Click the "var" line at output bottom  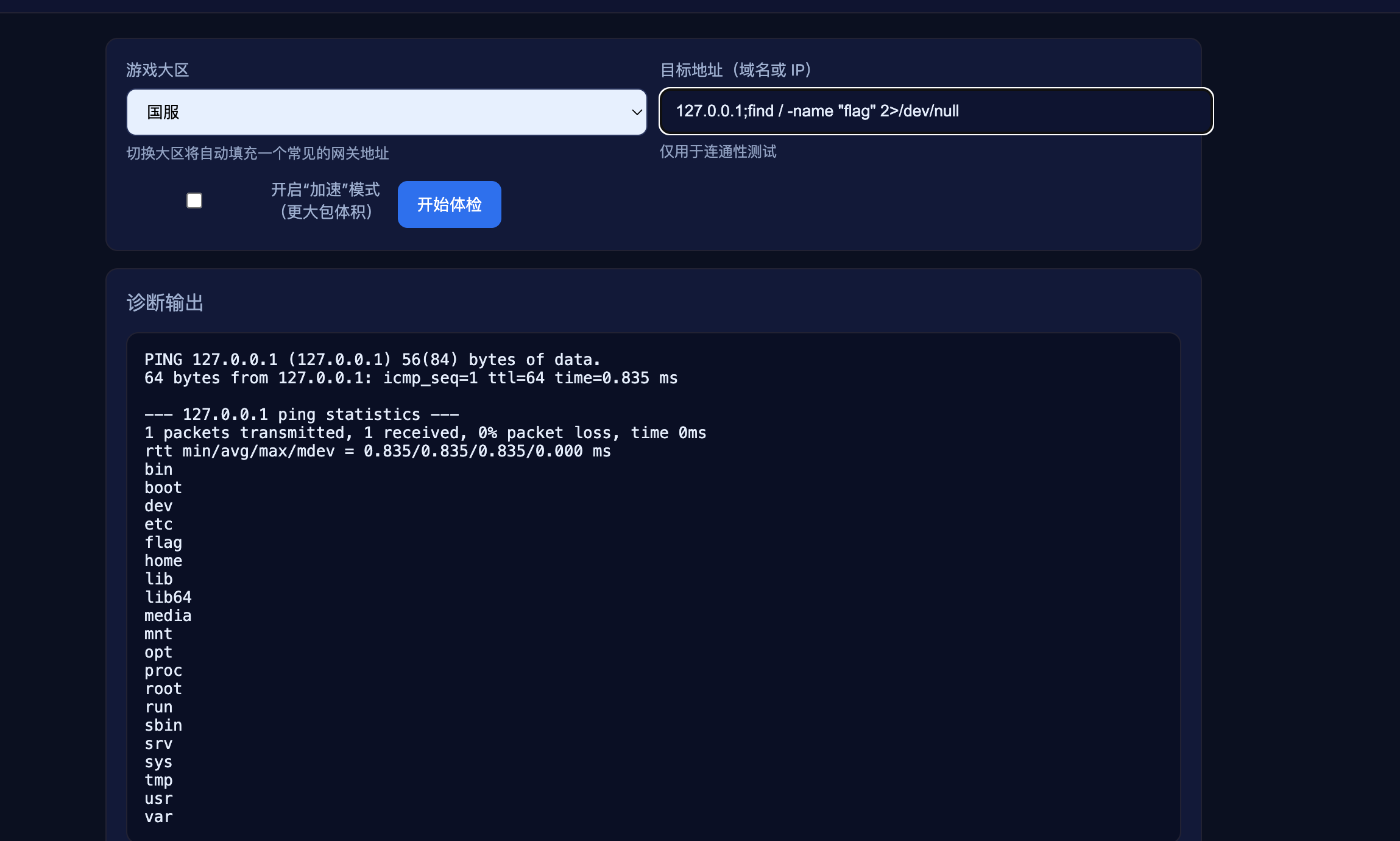pyautogui.click(x=158, y=817)
